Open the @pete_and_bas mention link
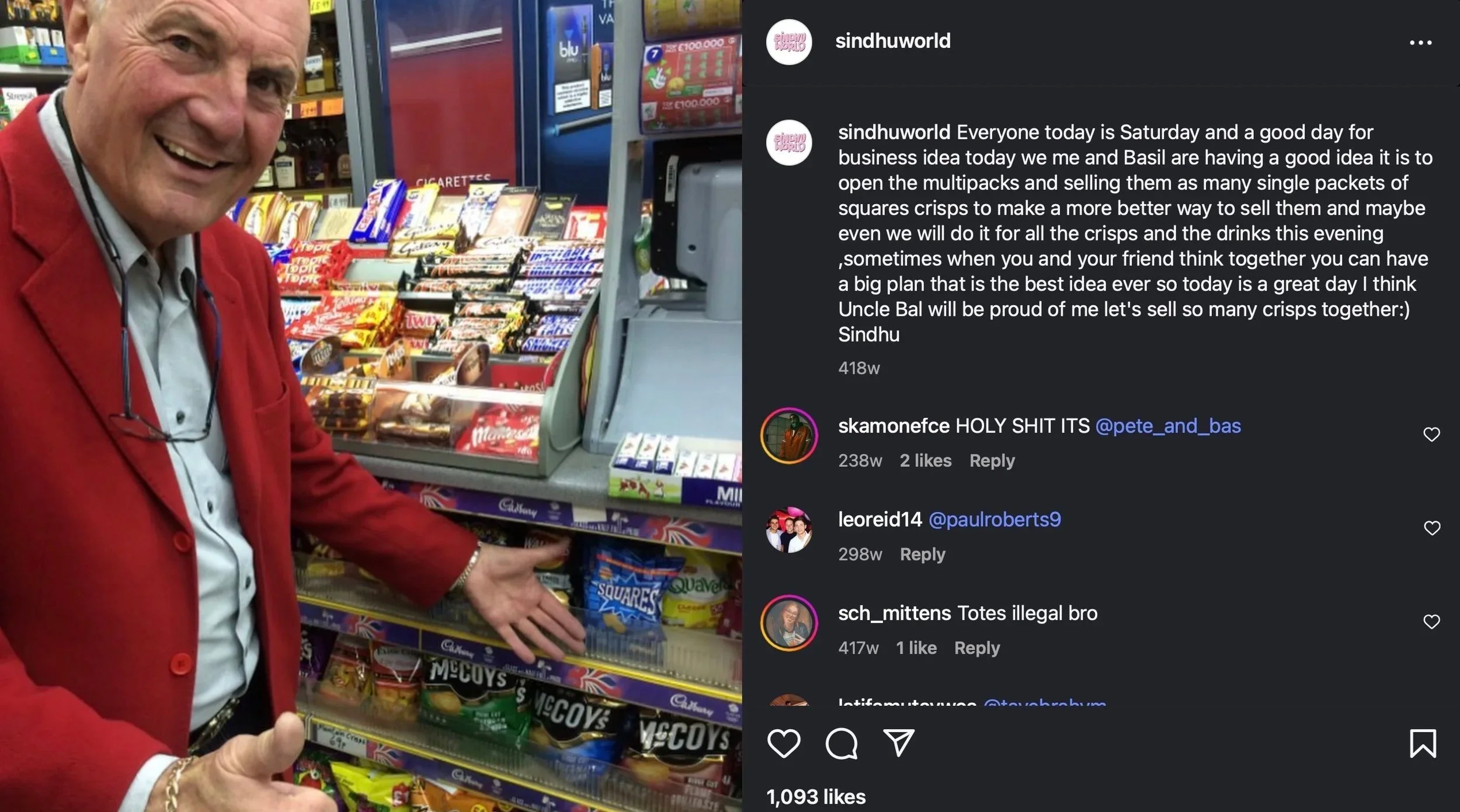This screenshot has height=812, width=1460. click(x=1168, y=426)
